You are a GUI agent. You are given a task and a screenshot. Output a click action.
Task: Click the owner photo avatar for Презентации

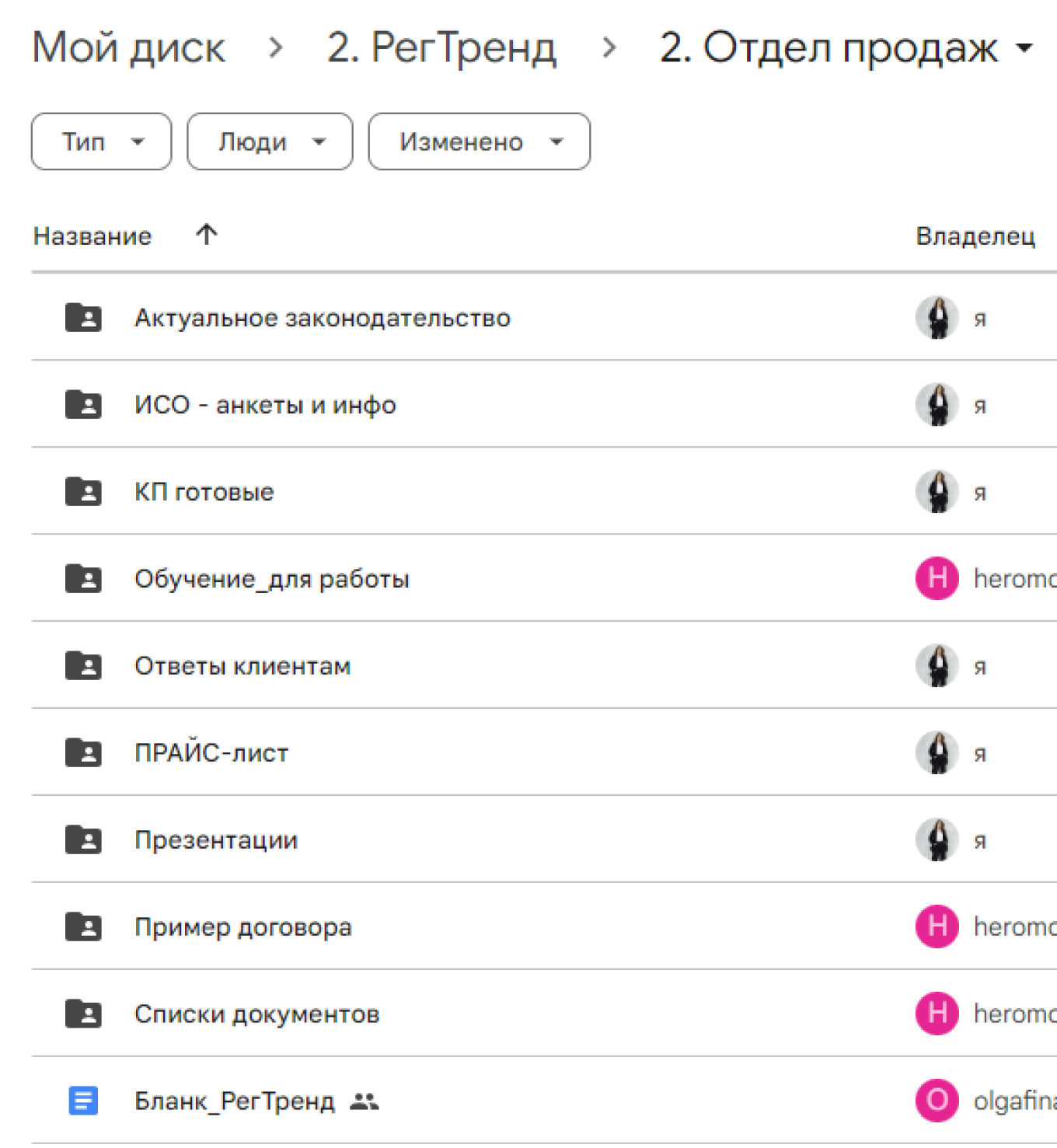(x=937, y=839)
